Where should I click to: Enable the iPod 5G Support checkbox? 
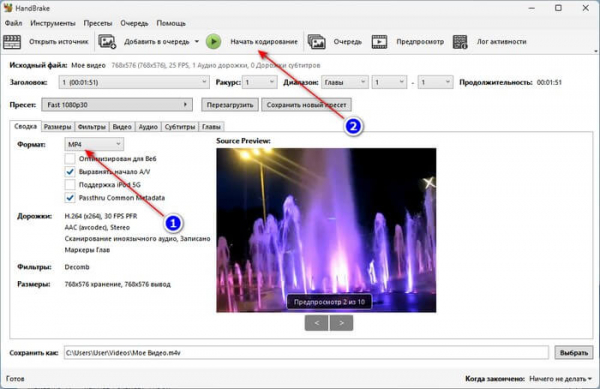[70, 185]
